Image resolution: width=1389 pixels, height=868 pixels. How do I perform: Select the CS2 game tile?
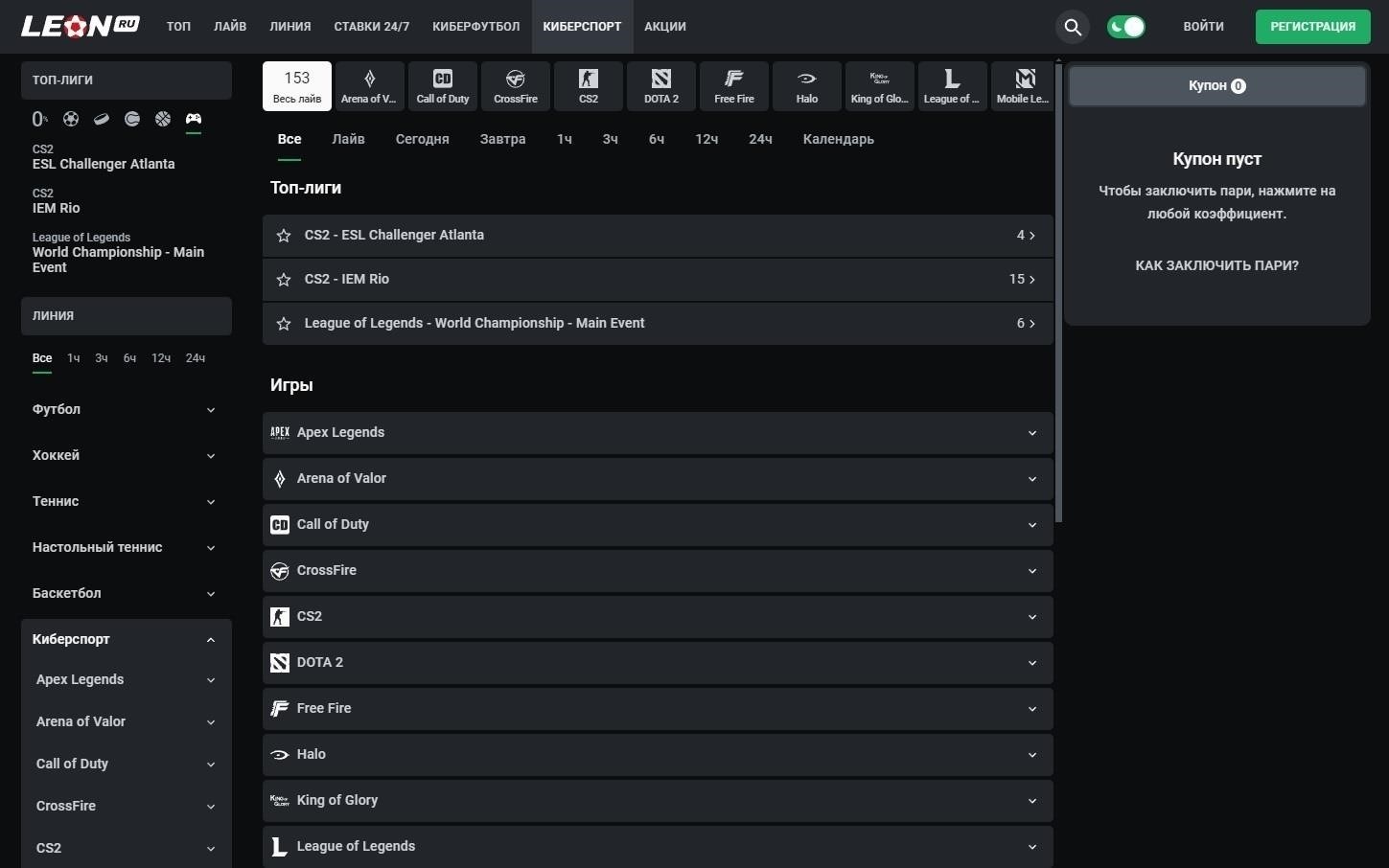[x=589, y=86]
